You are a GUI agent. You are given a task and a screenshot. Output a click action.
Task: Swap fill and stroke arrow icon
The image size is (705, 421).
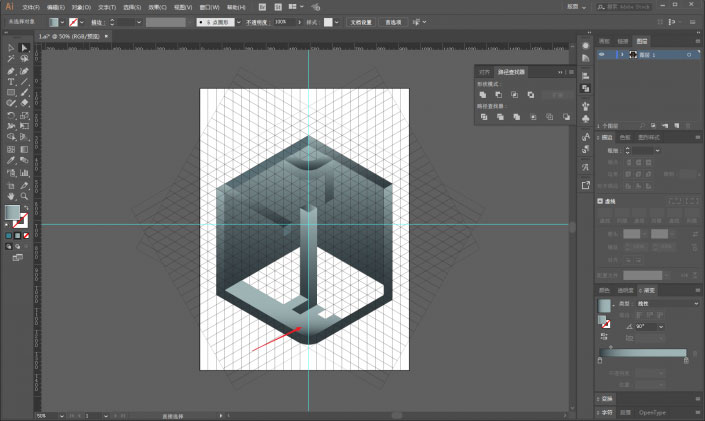point(26,207)
